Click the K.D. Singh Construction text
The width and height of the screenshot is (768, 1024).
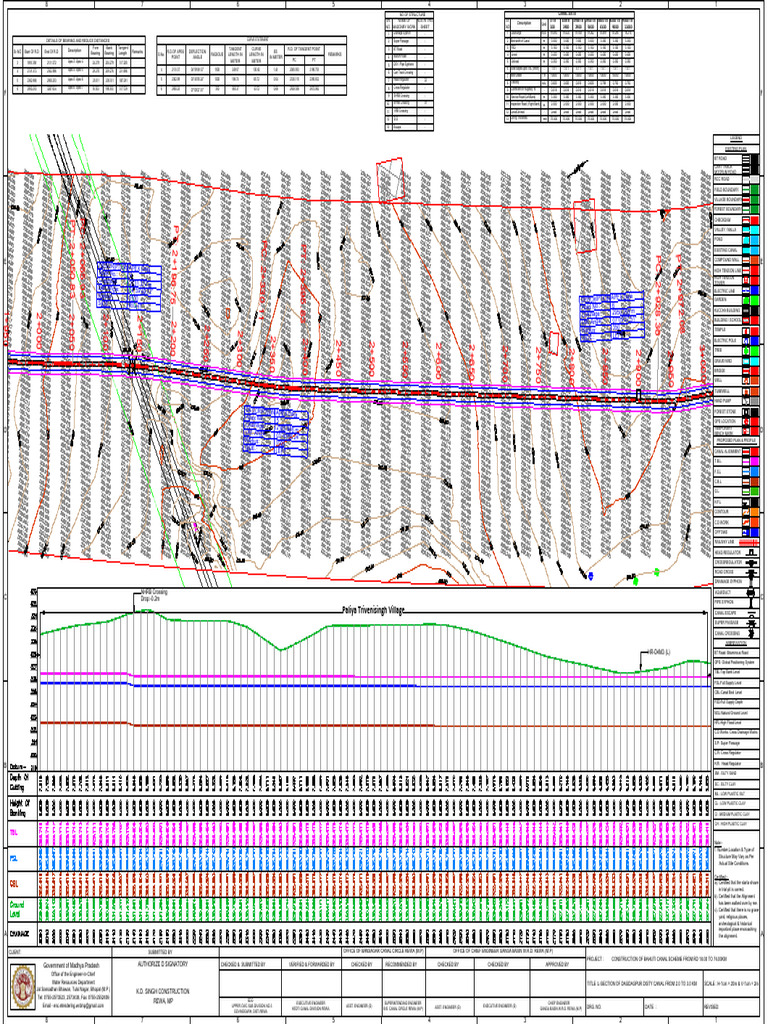point(161,993)
